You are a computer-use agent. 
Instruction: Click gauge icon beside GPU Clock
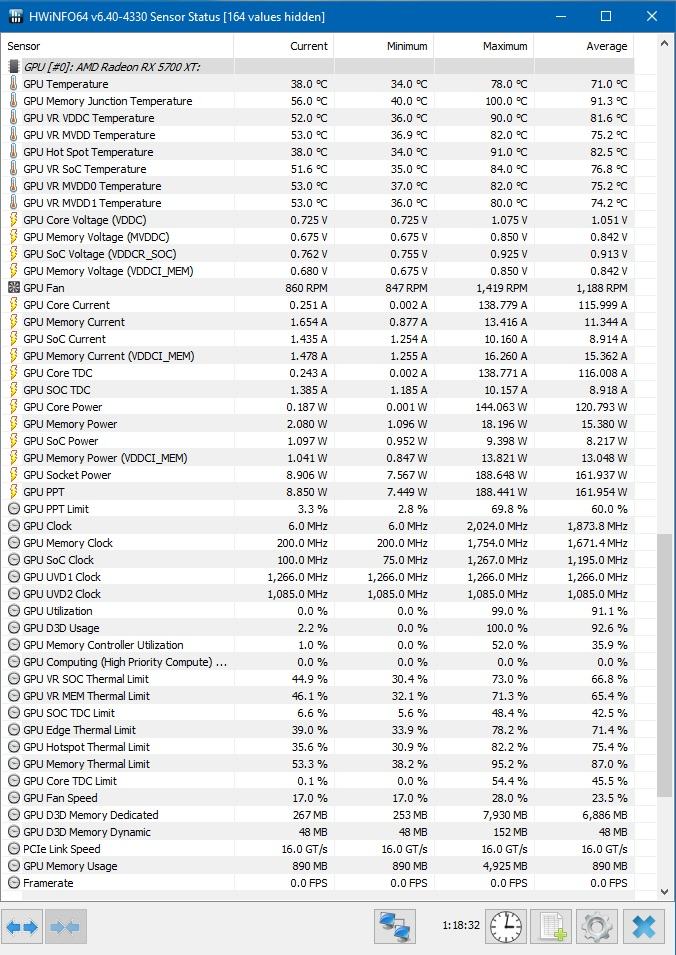pos(14,526)
